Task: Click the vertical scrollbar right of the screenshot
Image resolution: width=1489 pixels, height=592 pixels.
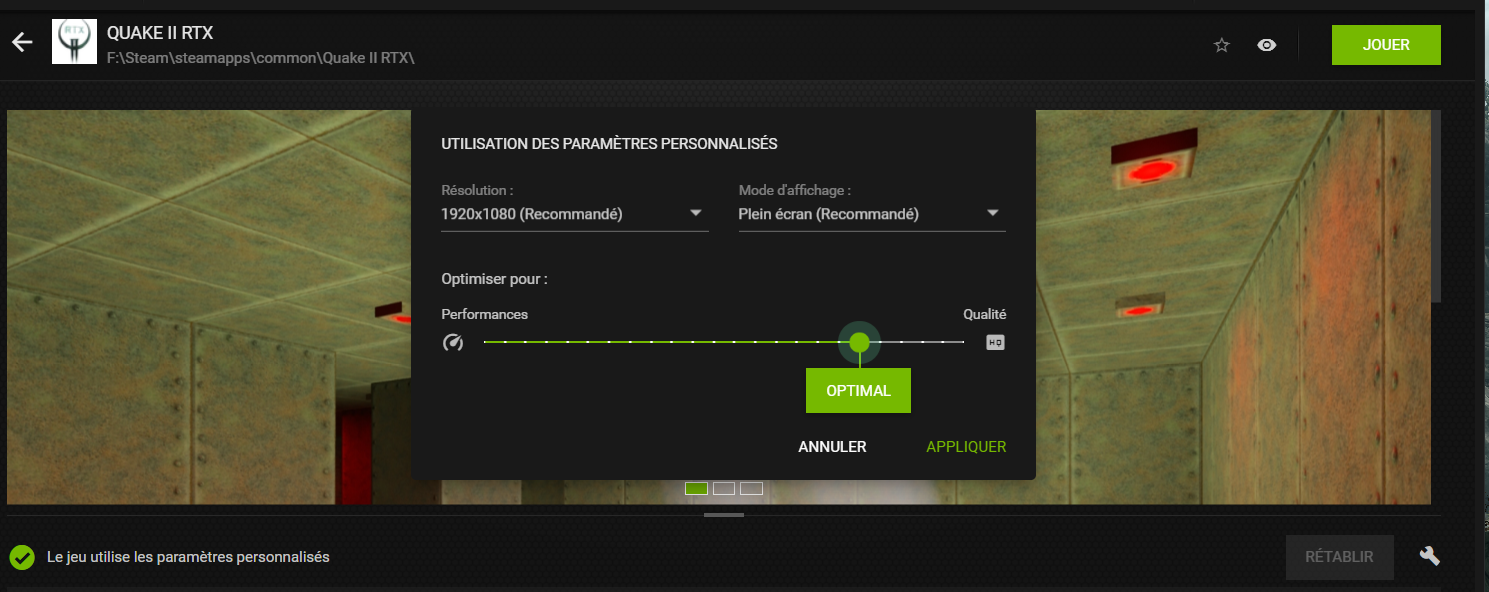Action: tap(1437, 206)
